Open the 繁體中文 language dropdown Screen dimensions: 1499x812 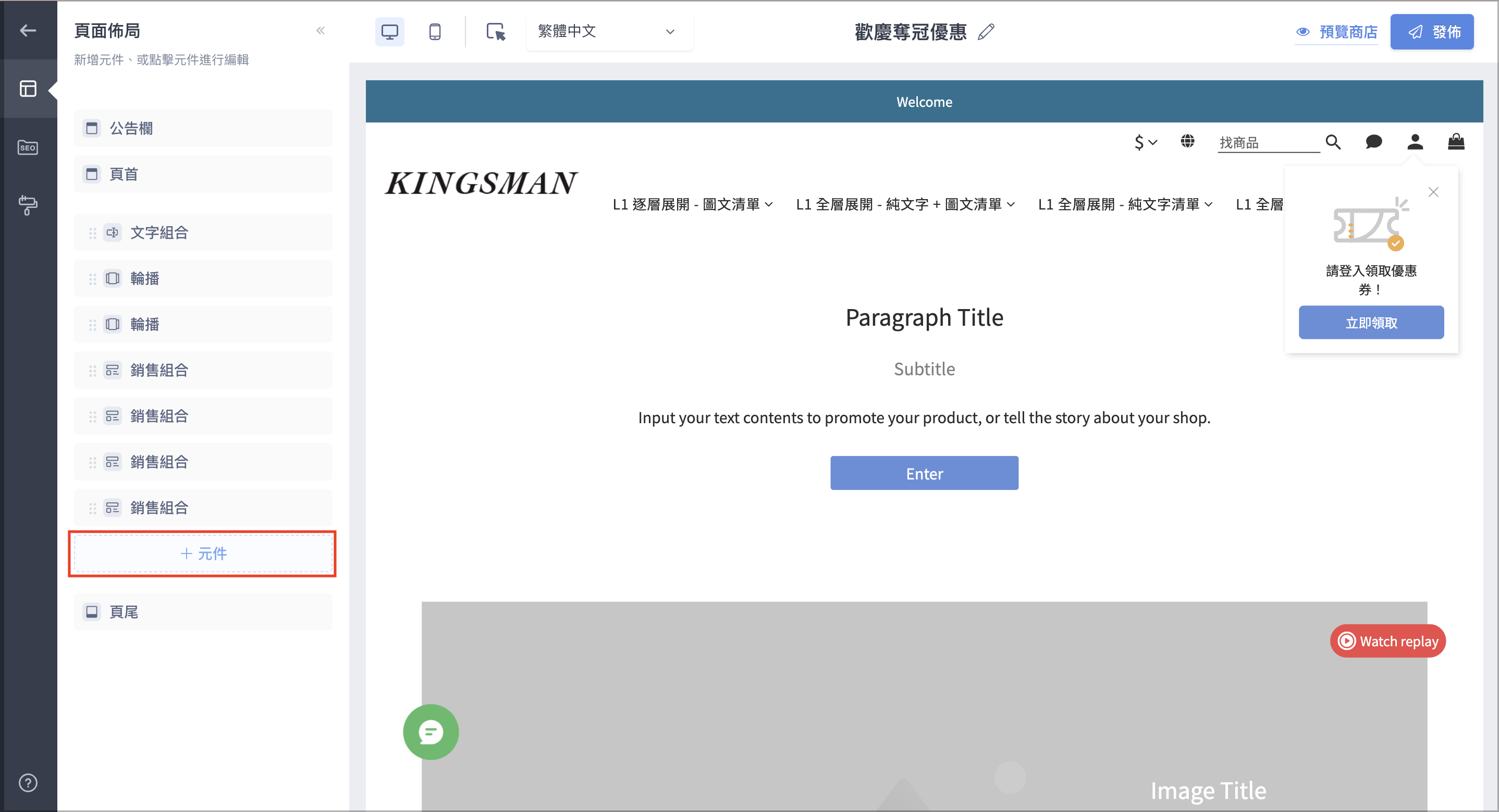(608, 31)
